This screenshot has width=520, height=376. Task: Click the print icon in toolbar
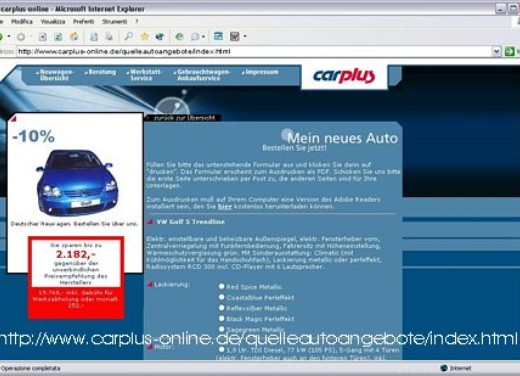point(109,37)
